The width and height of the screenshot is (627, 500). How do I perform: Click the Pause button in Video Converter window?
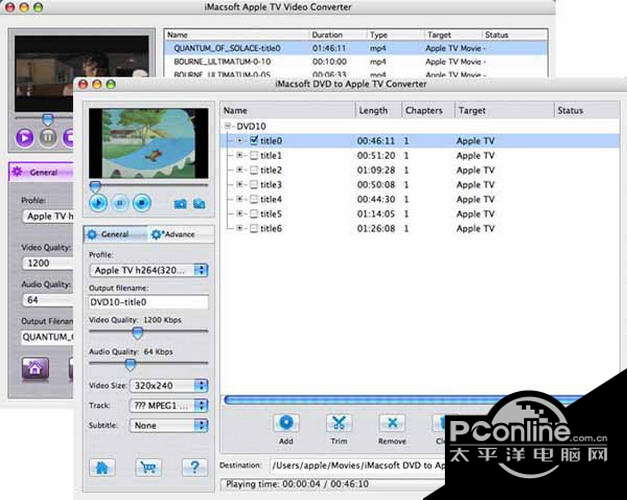click(48, 138)
